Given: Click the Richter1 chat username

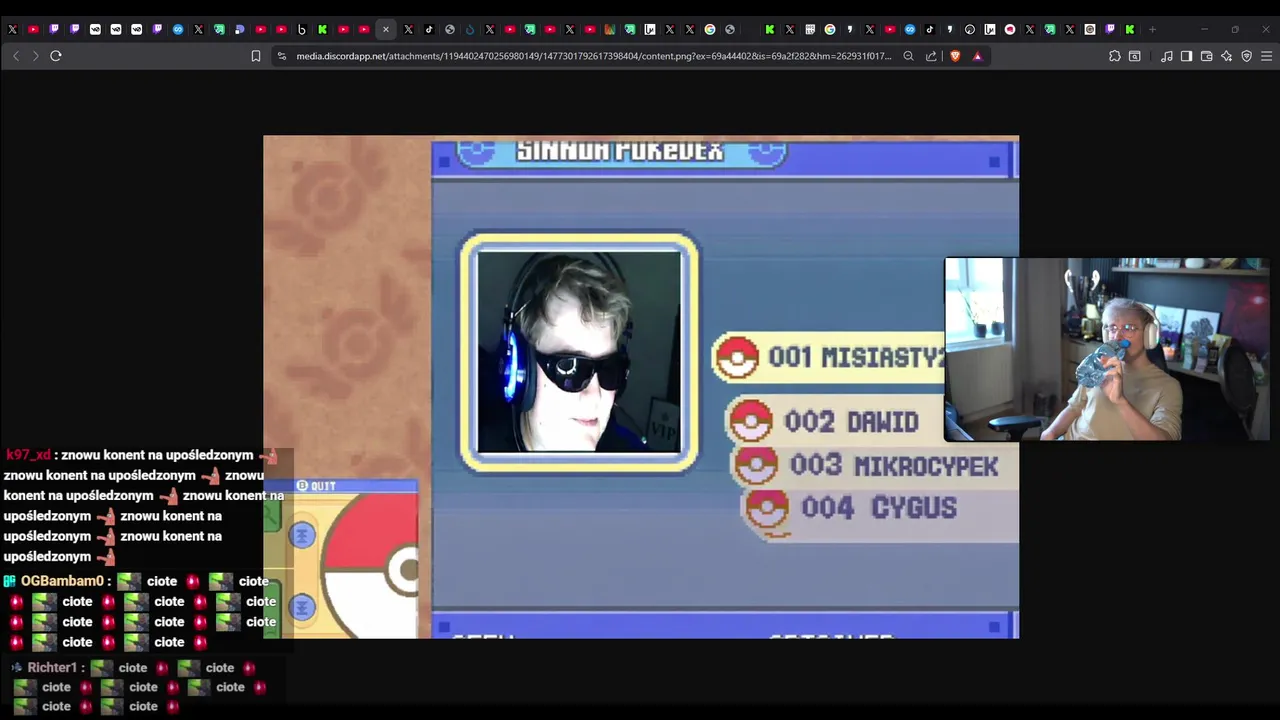Looking at the screenshot, I should click(x=53, y=667).
